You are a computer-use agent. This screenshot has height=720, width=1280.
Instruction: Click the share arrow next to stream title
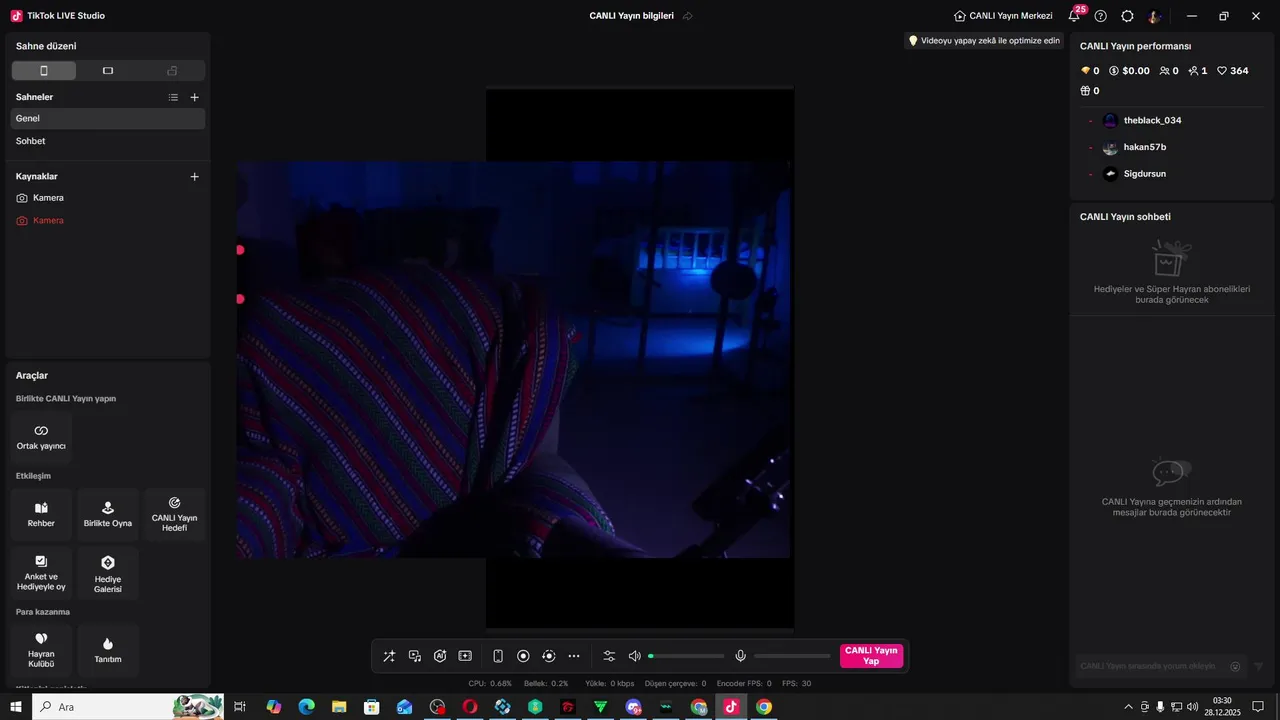click(x=688, y=16)
